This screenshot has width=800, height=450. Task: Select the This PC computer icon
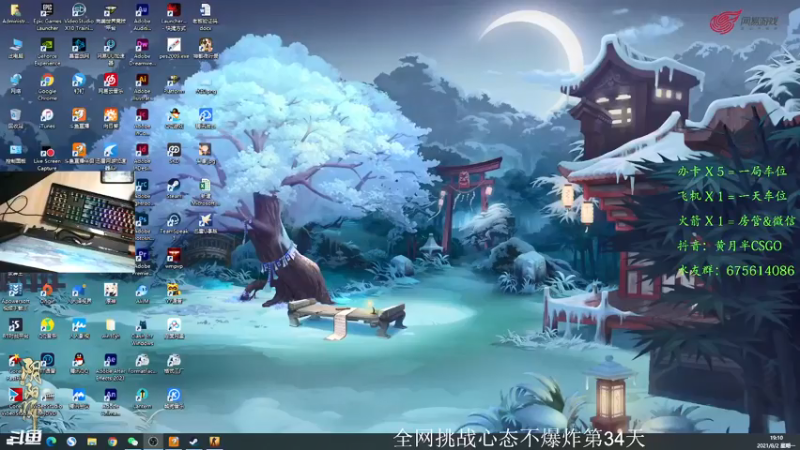15,48
